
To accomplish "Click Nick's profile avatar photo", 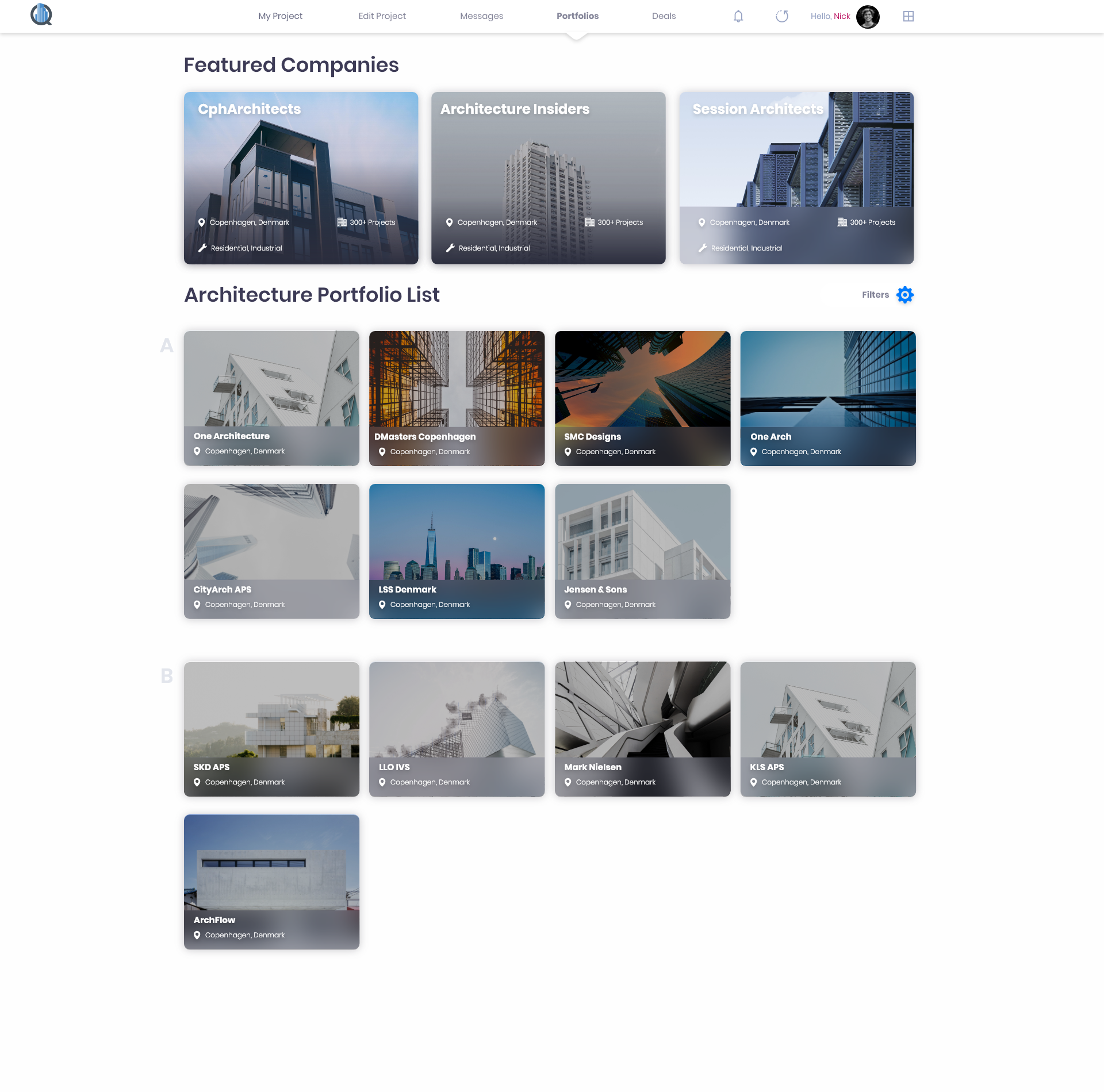I will (868, 16).
